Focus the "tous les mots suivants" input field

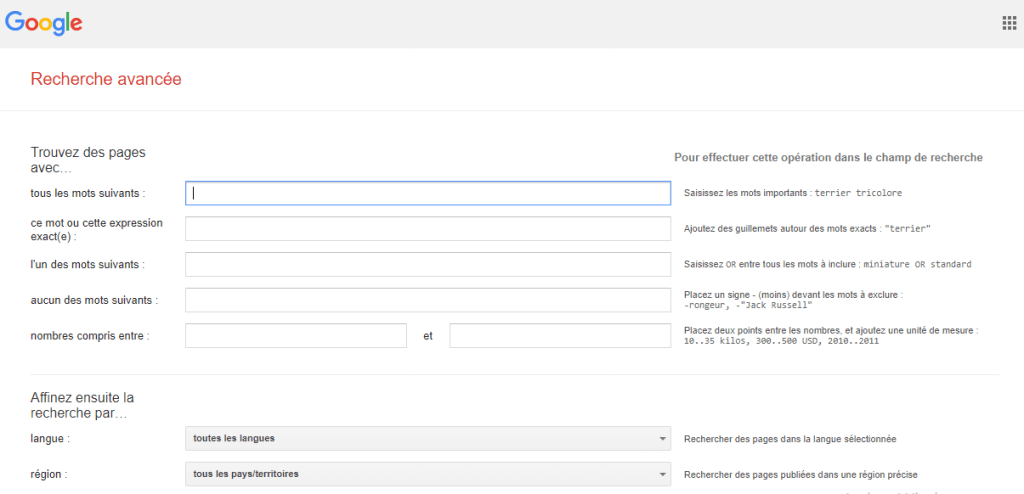[x=427, y=193]
